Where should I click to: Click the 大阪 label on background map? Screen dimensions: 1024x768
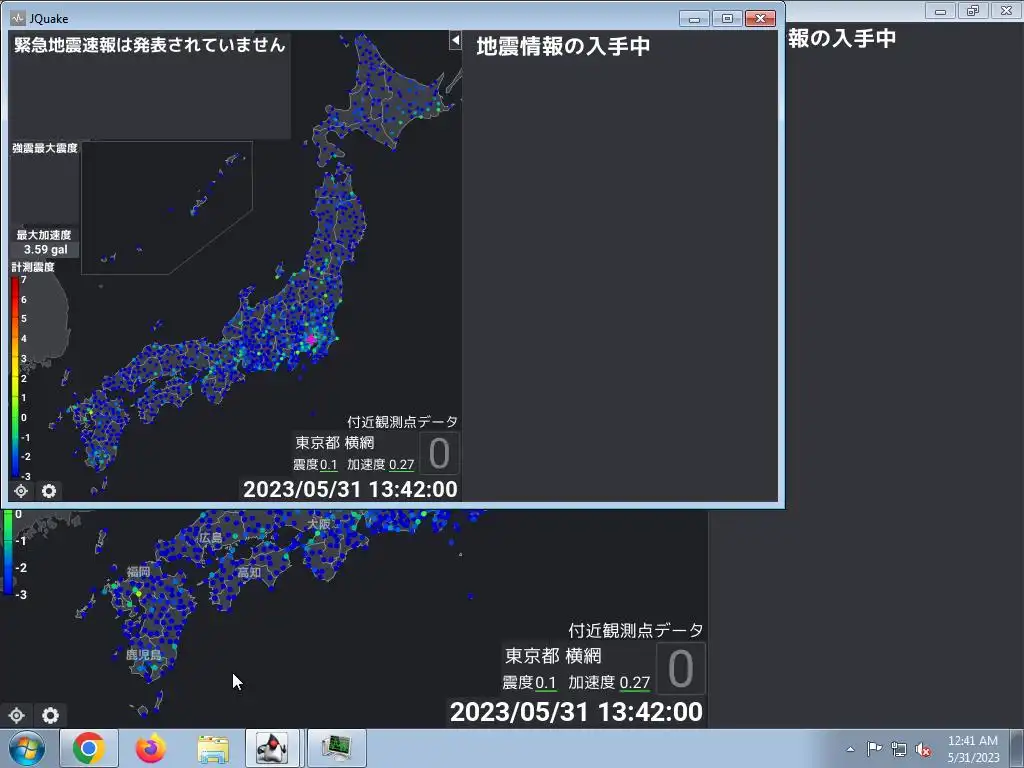pos(319,524)
